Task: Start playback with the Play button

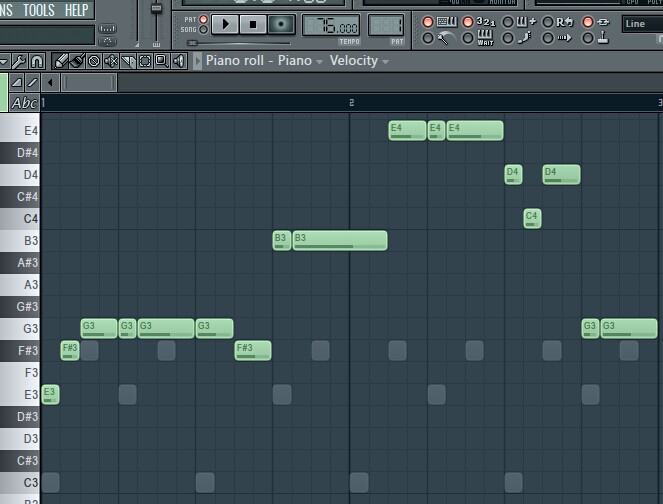Action: coord(225,25)
